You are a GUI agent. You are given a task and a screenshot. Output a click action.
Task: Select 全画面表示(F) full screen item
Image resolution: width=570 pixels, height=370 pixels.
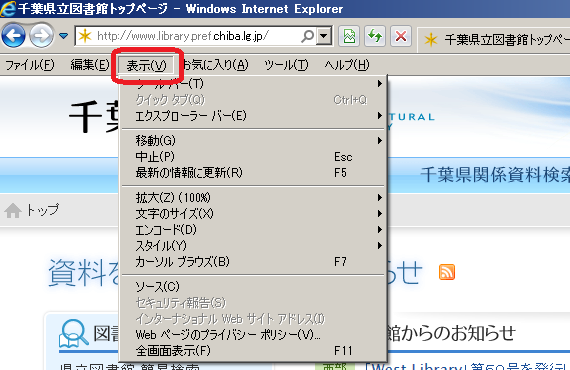(x=253, y=351)
